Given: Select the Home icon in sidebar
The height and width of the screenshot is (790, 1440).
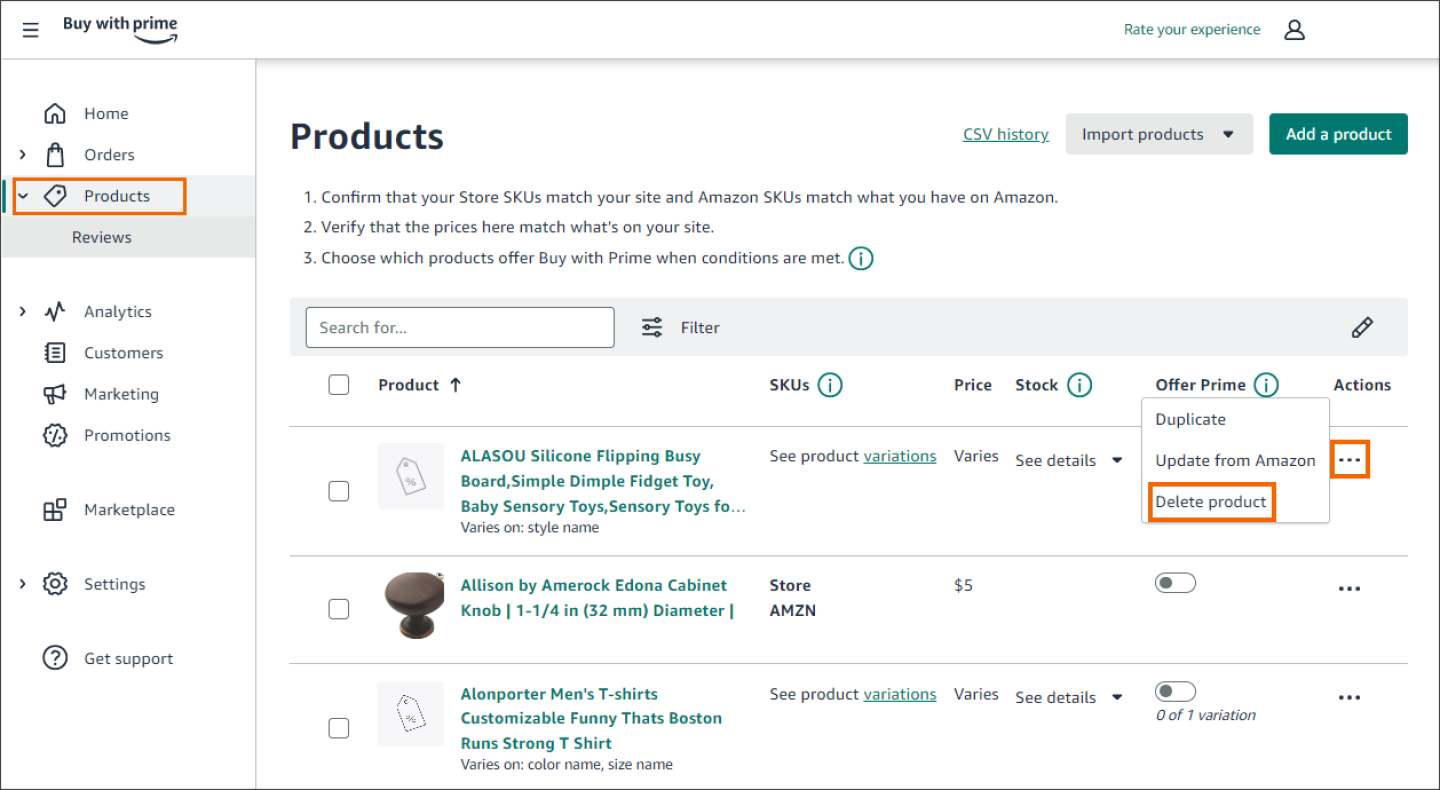Looking at the screenshot, I should pyautogui.click(x=55, y=113).
